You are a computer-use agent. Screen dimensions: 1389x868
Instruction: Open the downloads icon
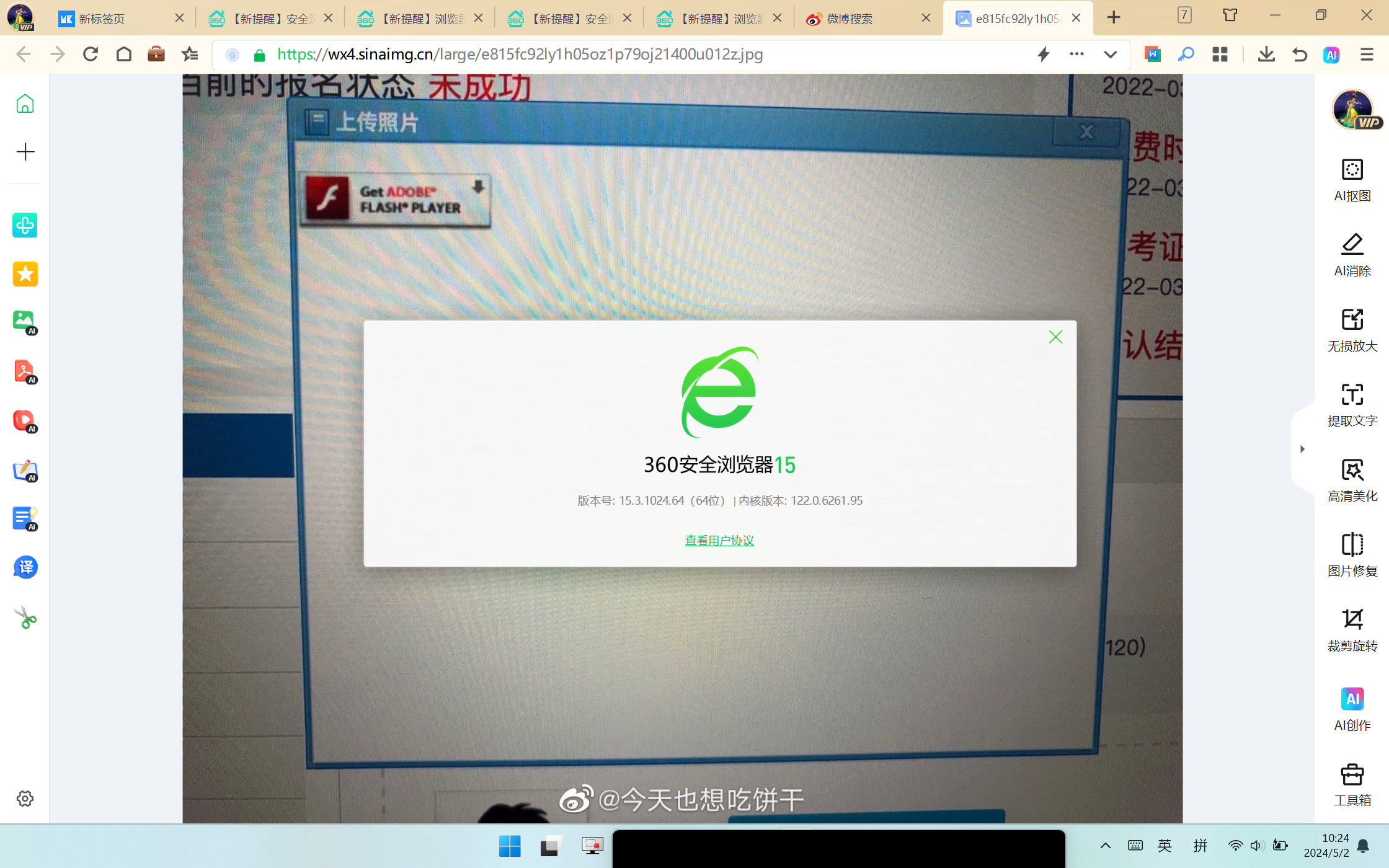pos(1267,55)
